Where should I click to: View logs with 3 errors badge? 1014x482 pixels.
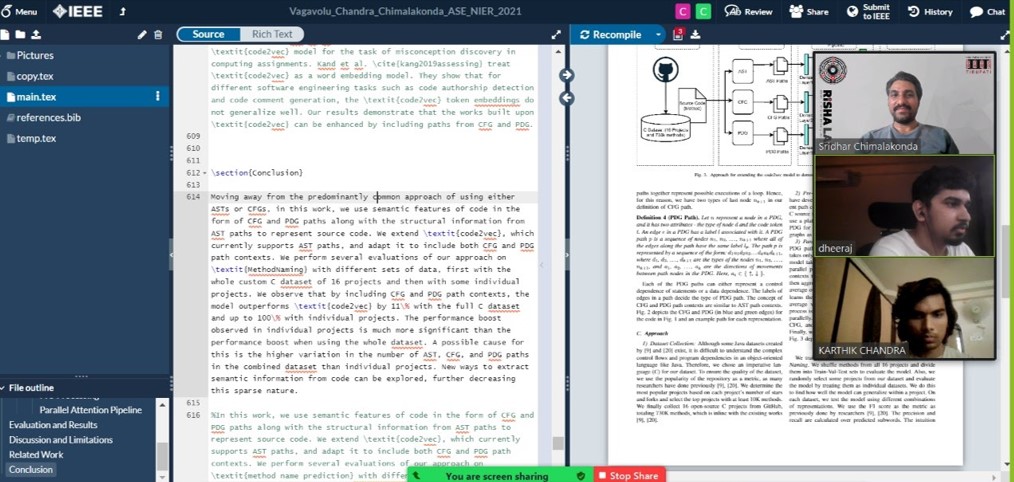pyautogui.click(x=678, y=34)
